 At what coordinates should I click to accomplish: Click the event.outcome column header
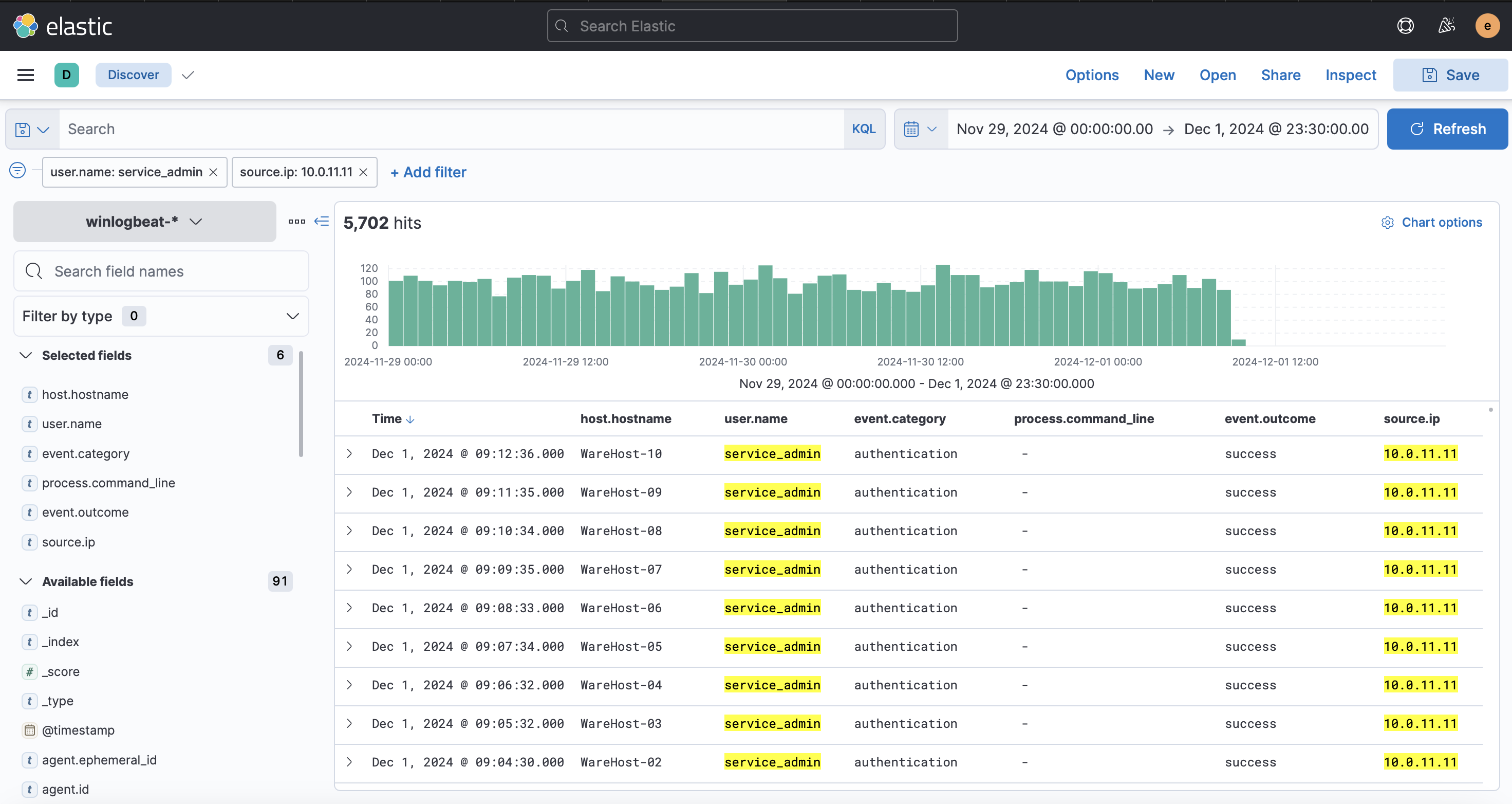[x=1270, y=419]
